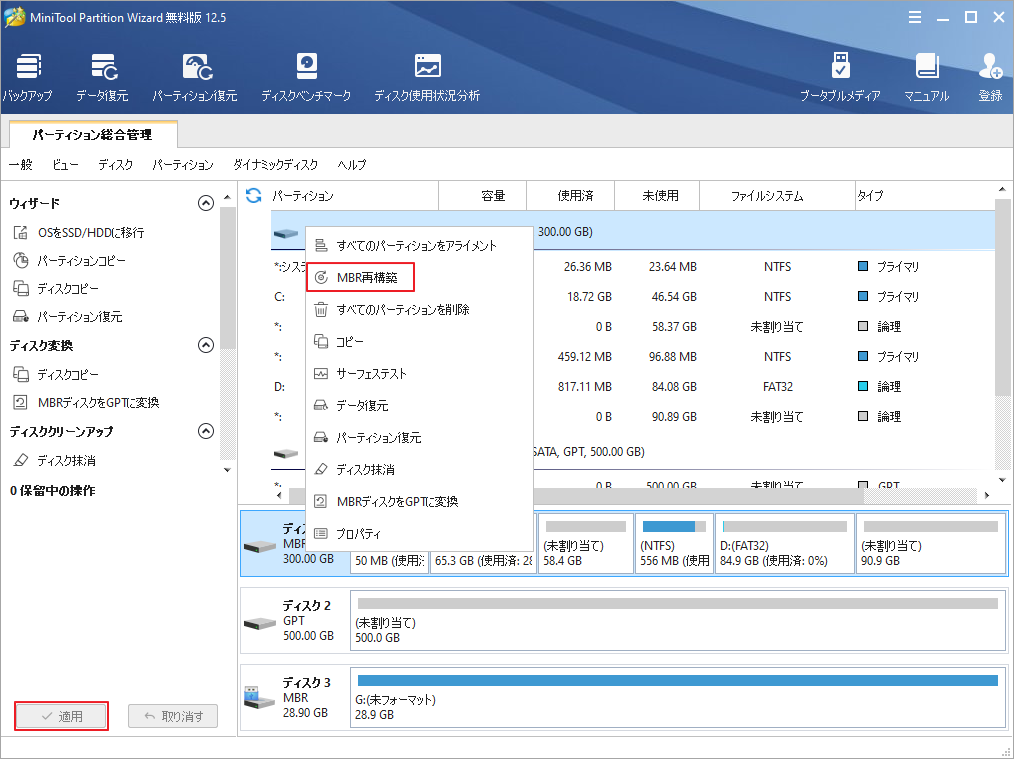1014x759 pixels.
Task: Open the ブータブルメディア creator
Action: click(840, 75)
